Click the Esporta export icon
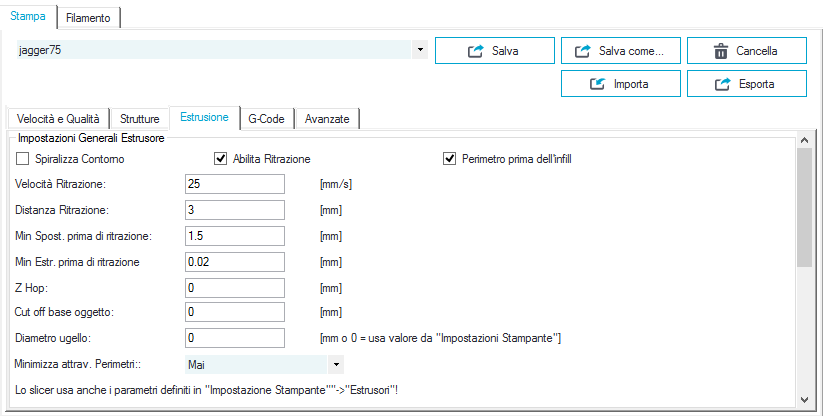Image resolution: width=823 pixels, height=416 pixels. [723, 84]
